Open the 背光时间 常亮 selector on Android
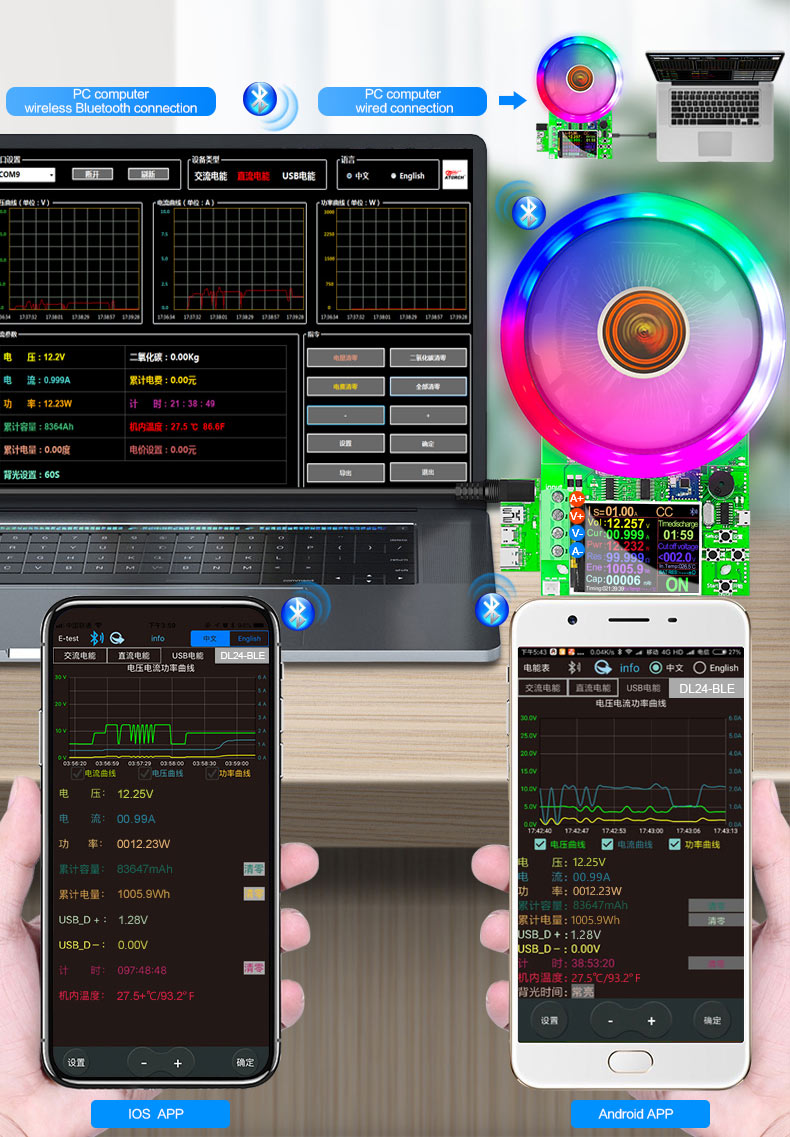Screen dimensions: 790x1137 tap(583, 991)
